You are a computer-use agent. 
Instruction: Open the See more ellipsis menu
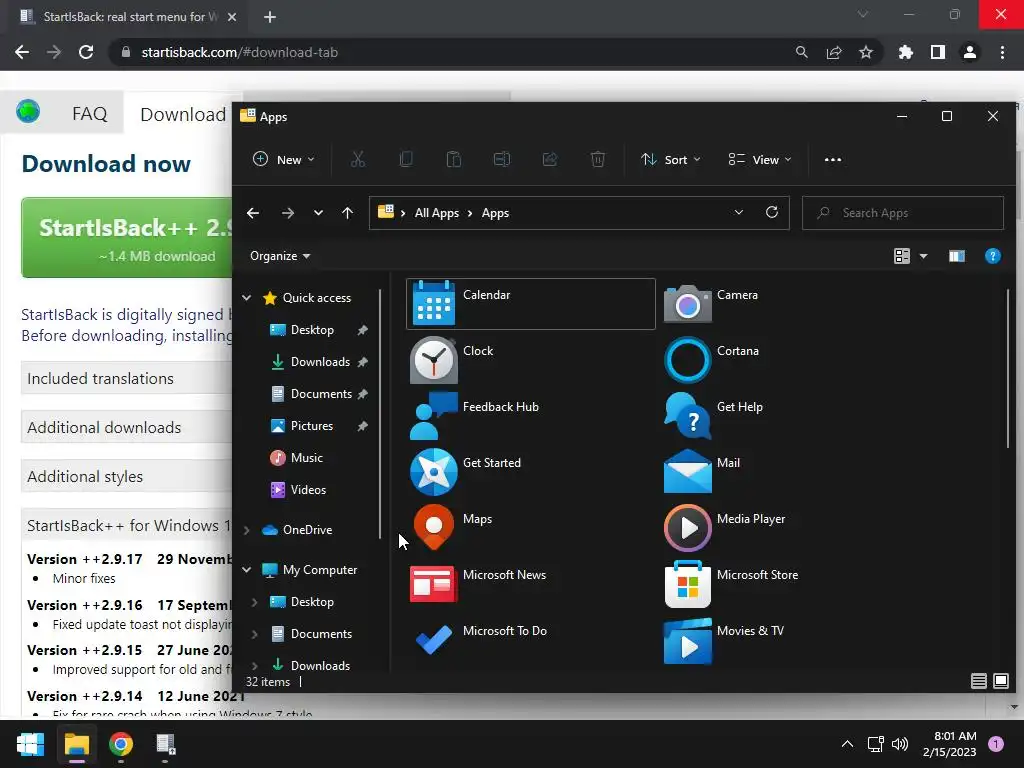point(833,159)
